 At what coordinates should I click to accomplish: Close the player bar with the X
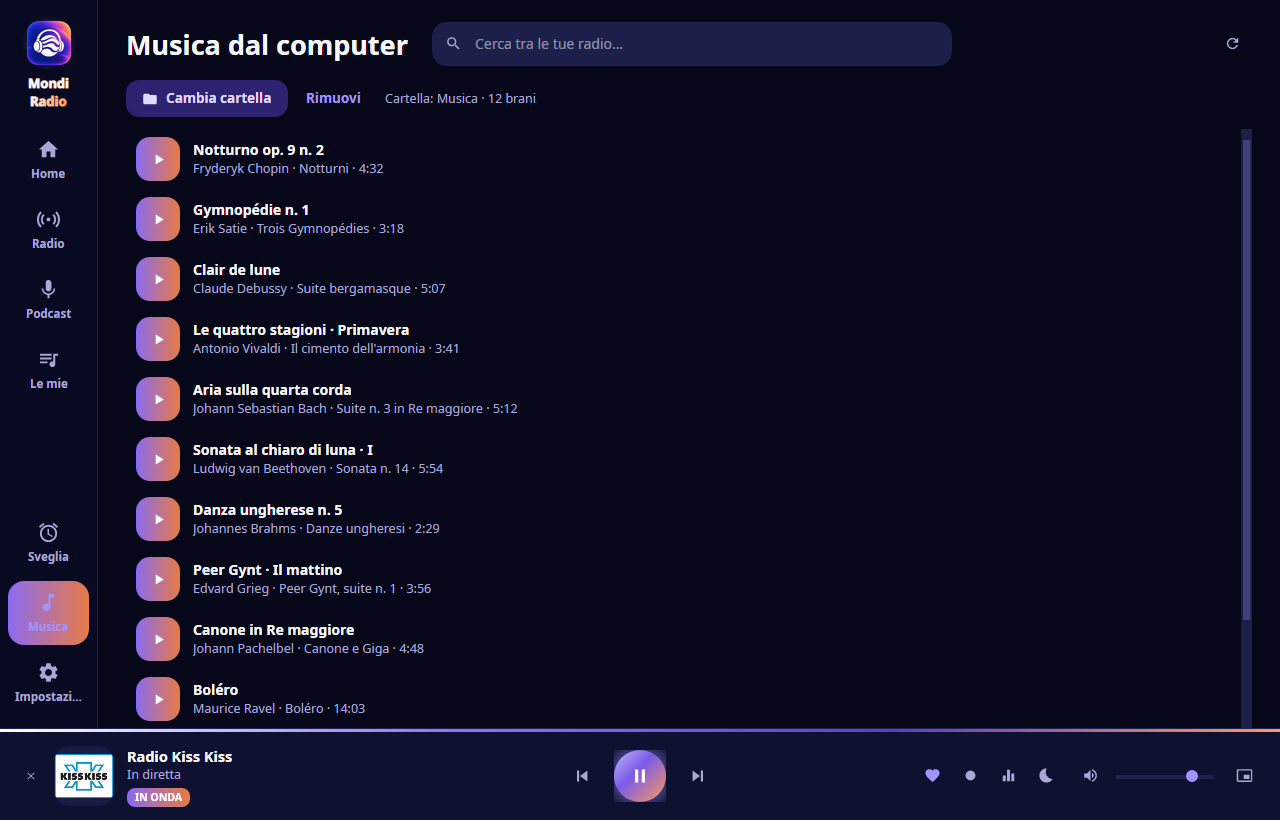[x=31, y=776]
